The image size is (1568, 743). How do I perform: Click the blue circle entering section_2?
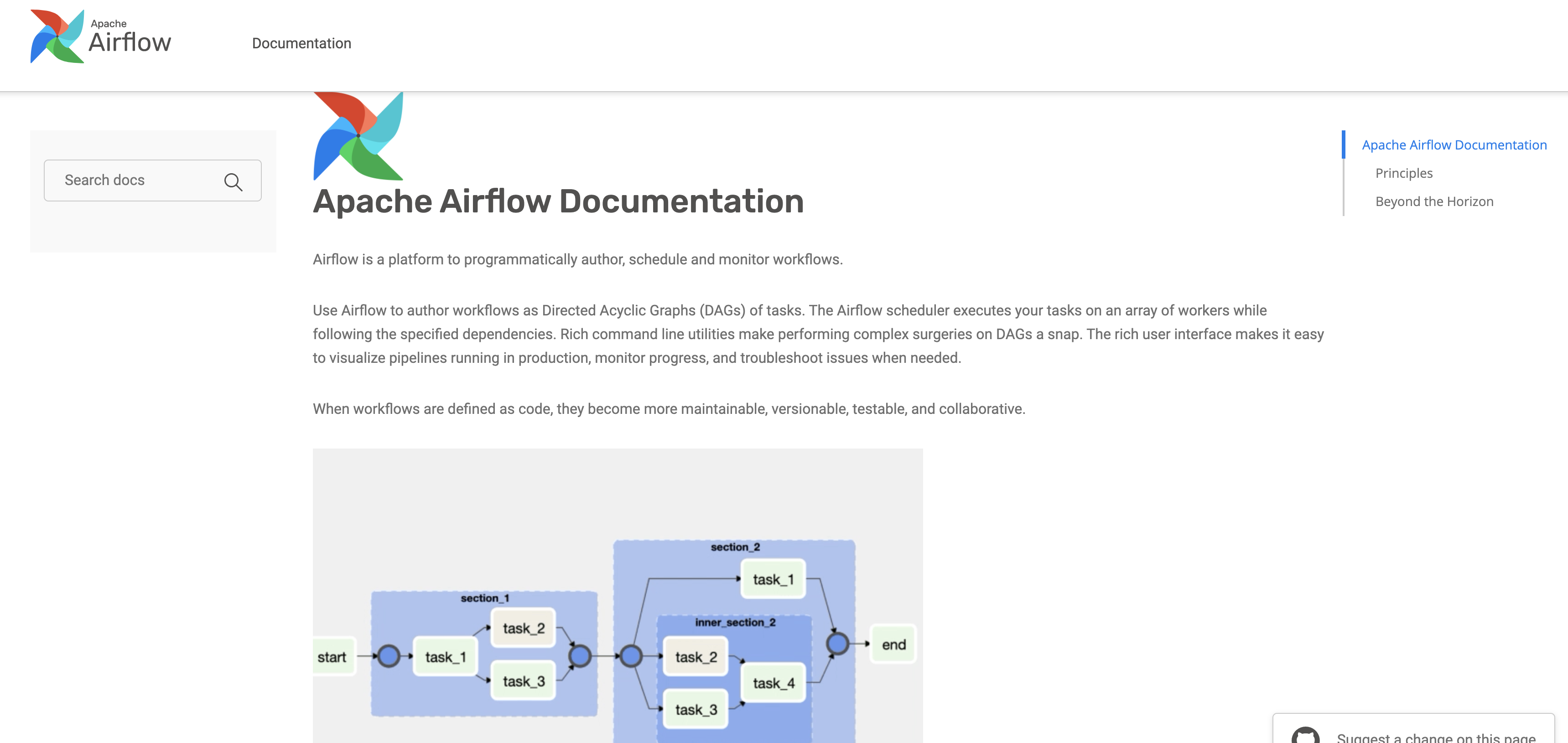coord(631,656)
